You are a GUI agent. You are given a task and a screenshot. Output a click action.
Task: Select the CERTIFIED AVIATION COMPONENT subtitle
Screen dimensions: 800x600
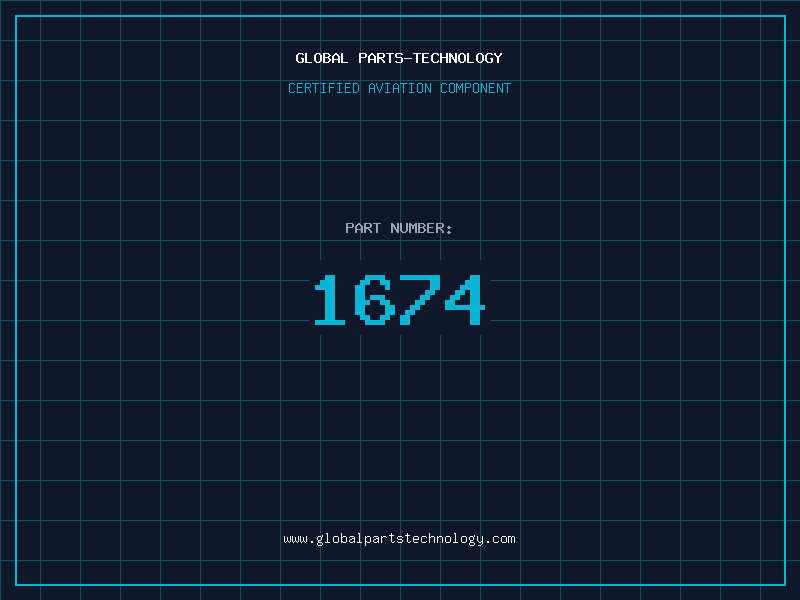pyautogui.click(x=399, y=89)
